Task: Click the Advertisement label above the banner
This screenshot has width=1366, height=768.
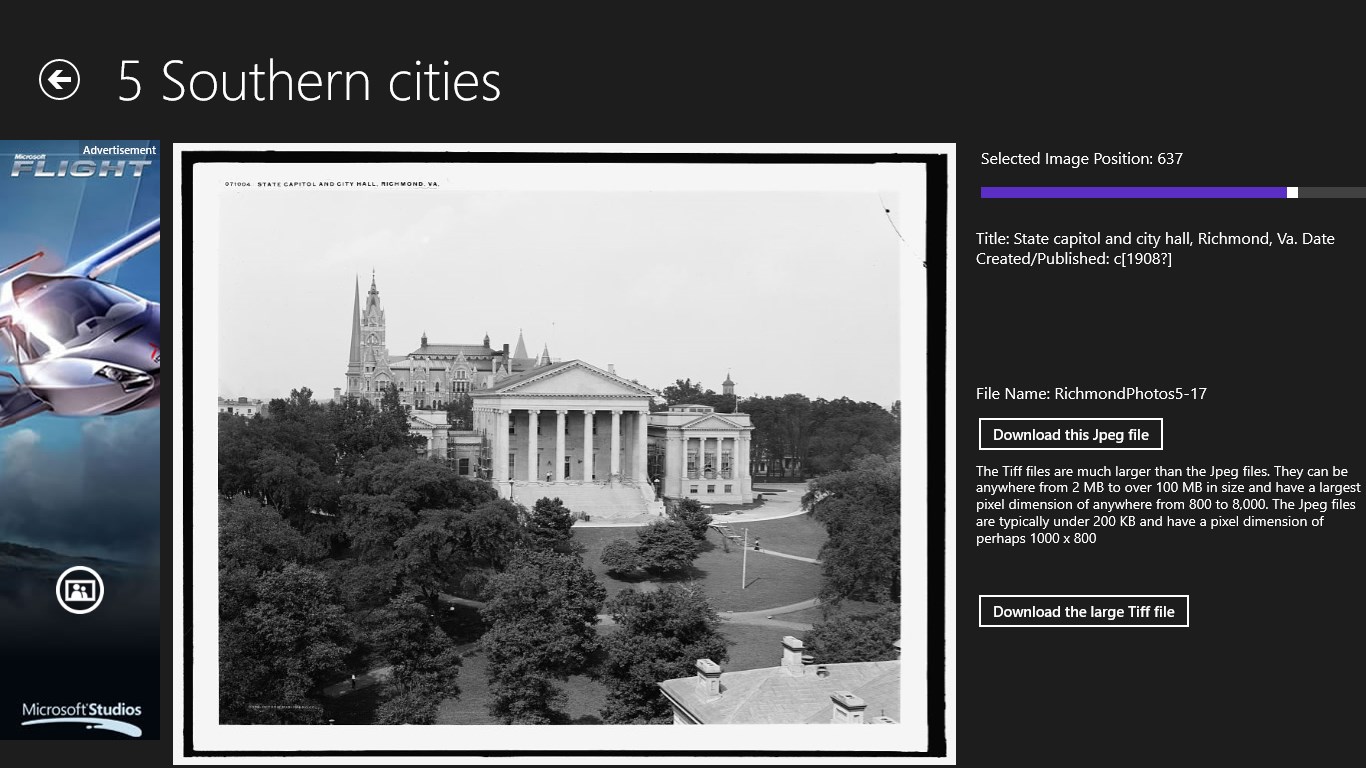Action: 119,150
